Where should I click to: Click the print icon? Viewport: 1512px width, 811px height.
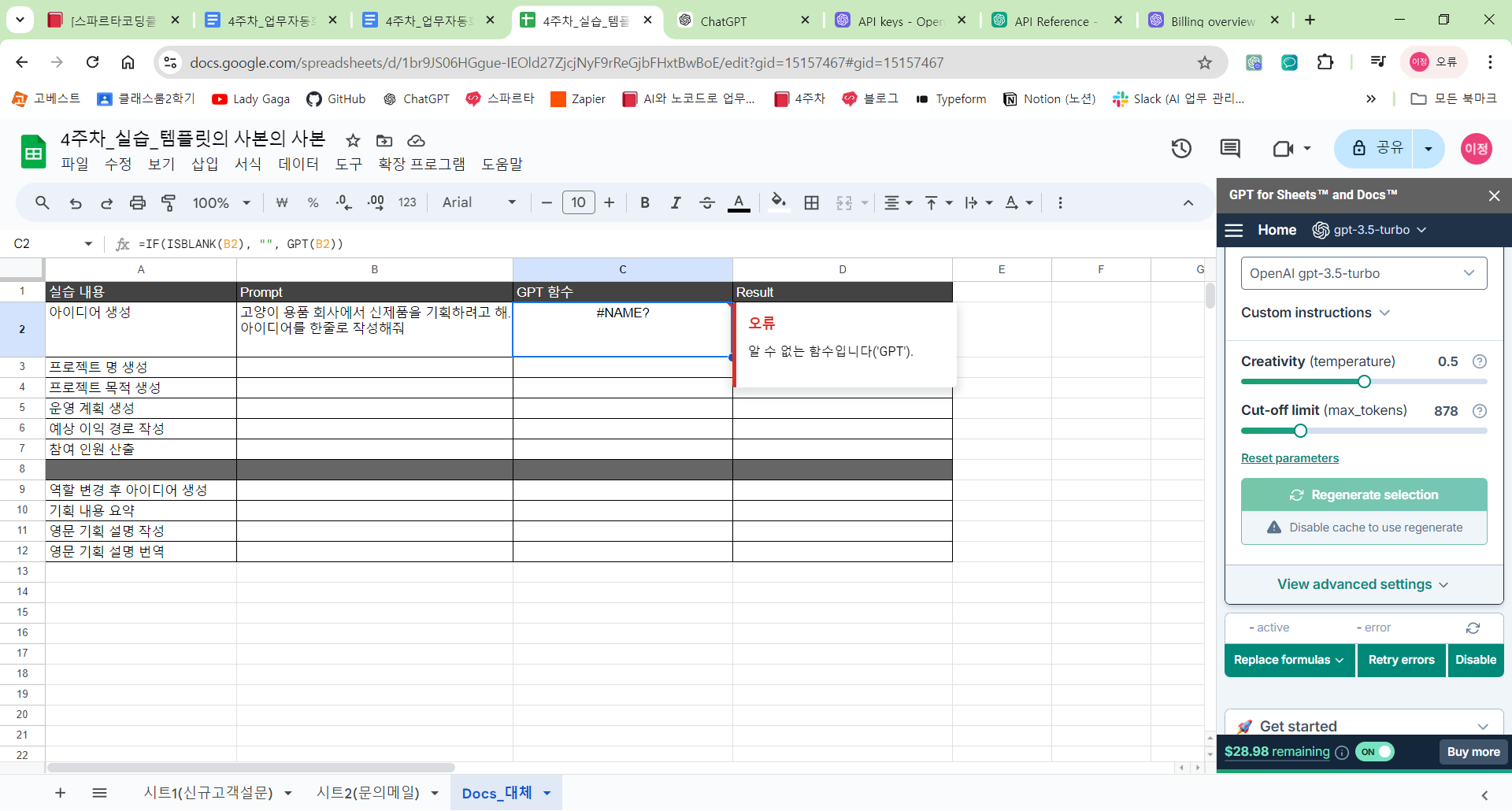[138, 203]
